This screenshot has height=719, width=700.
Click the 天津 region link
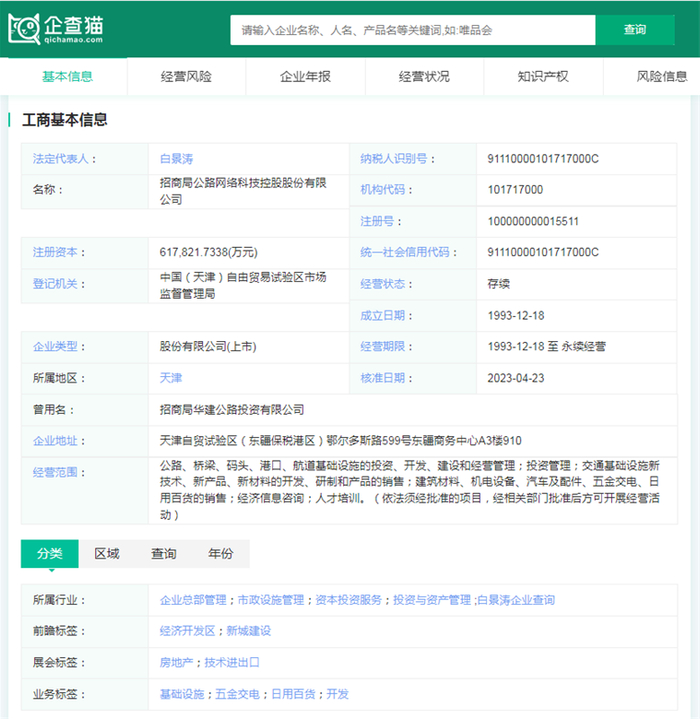171,378
